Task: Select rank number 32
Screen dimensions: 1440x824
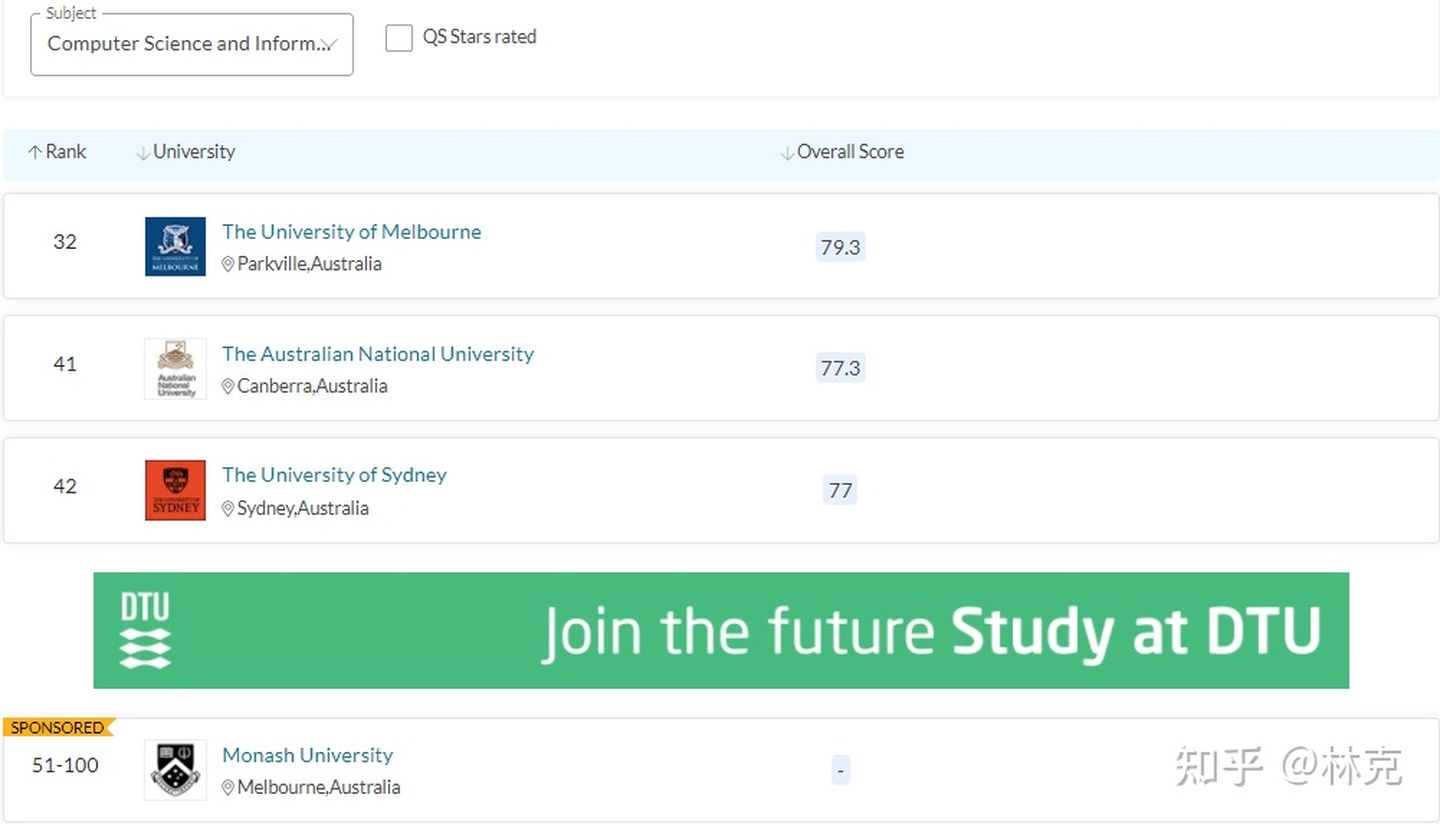Action: [x=65, y=242]
